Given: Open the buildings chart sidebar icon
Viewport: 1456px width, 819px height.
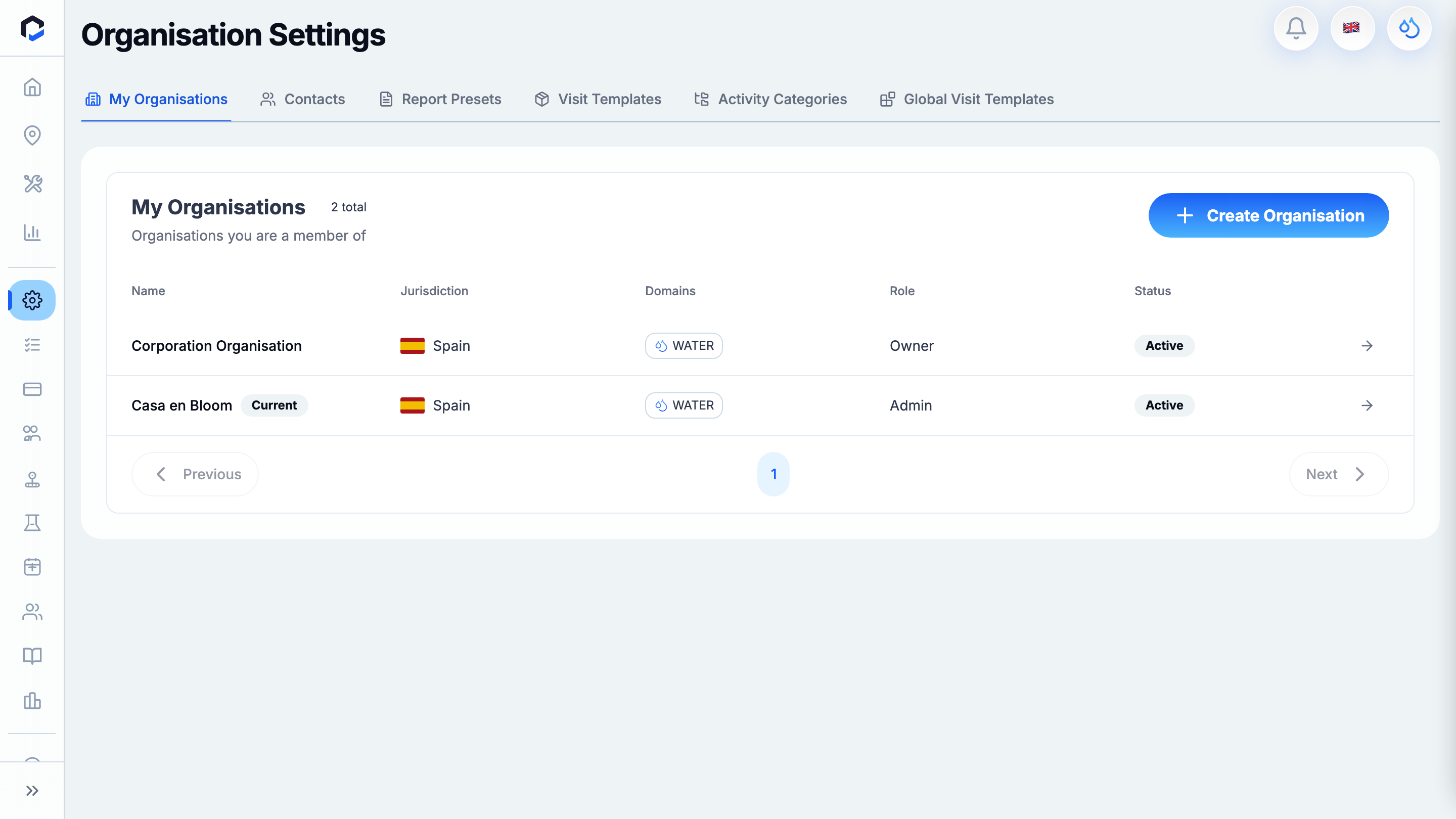Looking at the screenshot, I should coord(32,701).
